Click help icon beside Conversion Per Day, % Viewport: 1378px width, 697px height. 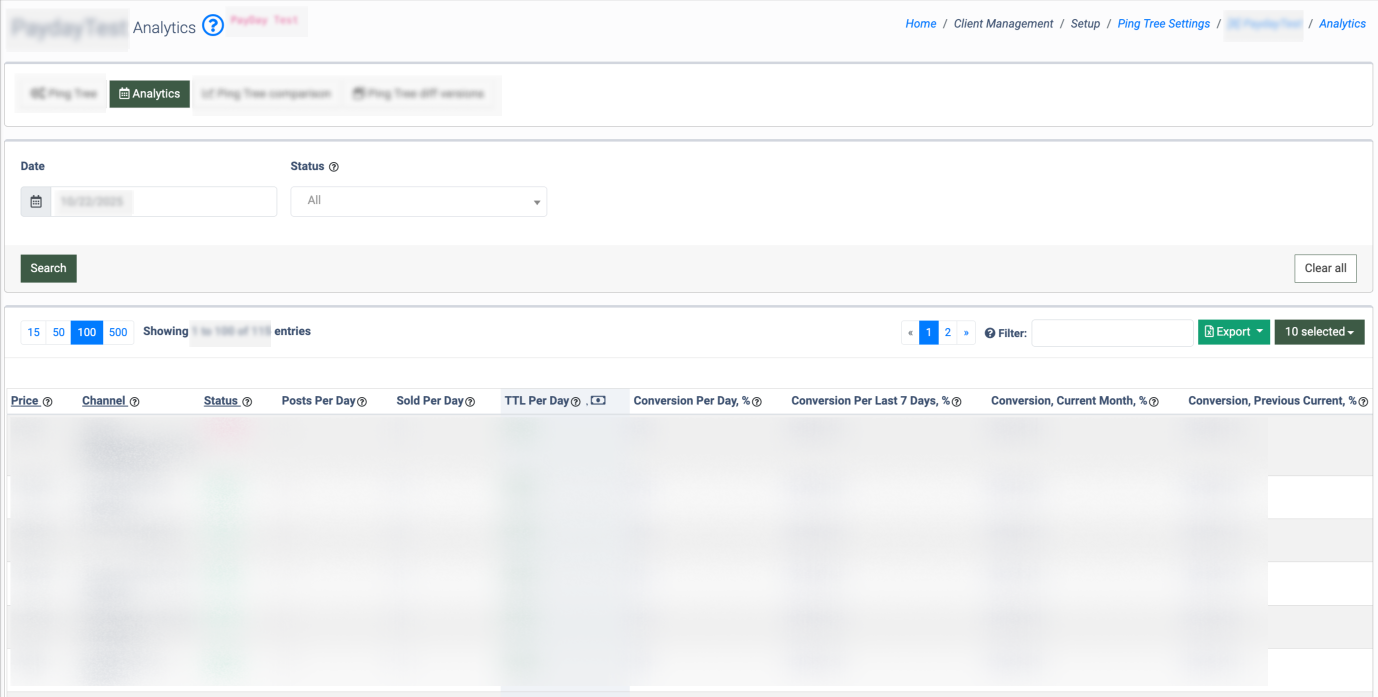[757, 402]
